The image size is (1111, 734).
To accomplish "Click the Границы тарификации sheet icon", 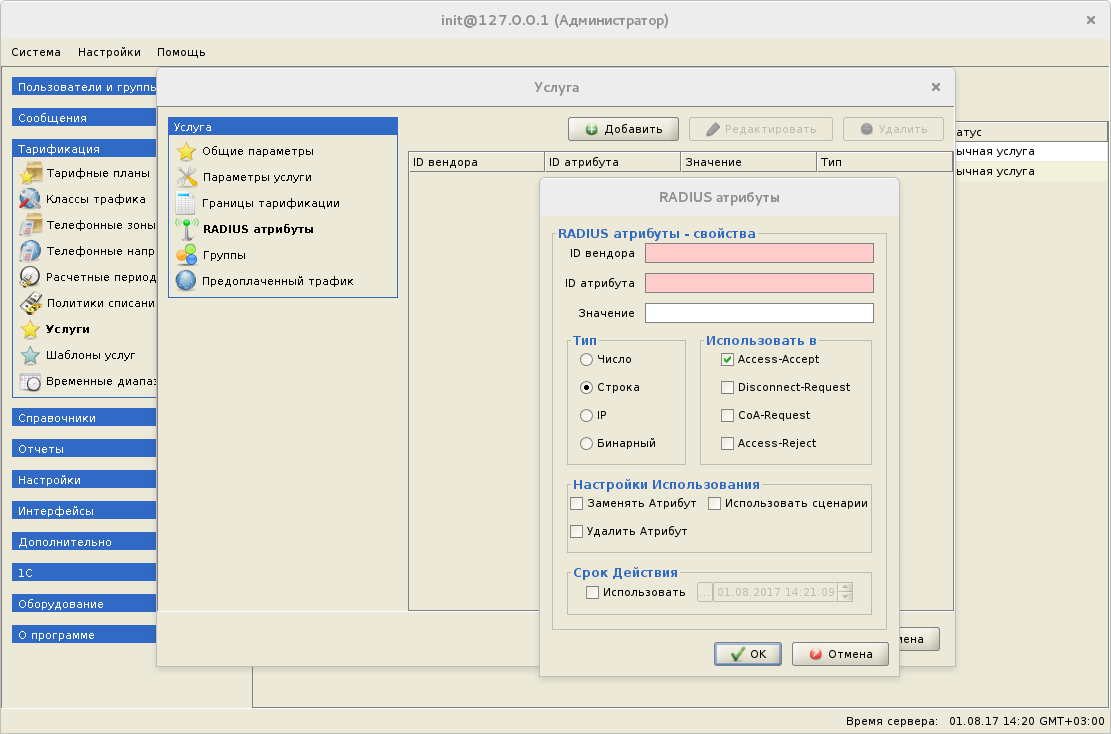I will tap(186, 204).
